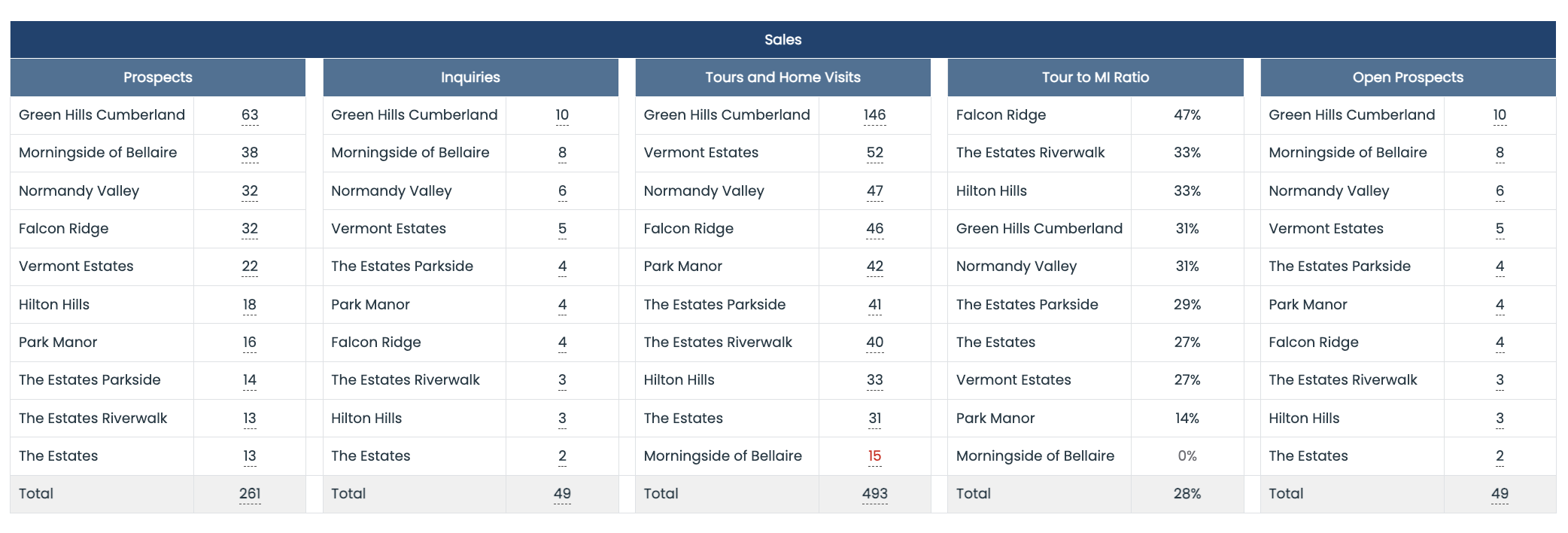Click the Inquiries total value 49

(562, 494)
